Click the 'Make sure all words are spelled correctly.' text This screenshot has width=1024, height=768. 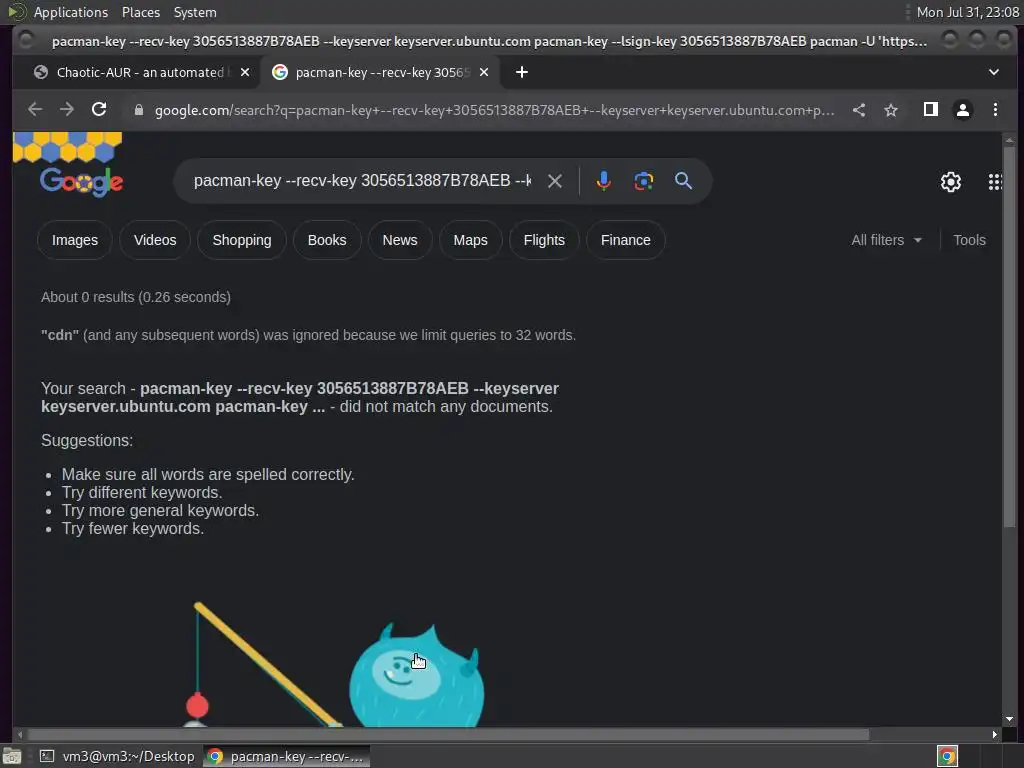208,474
